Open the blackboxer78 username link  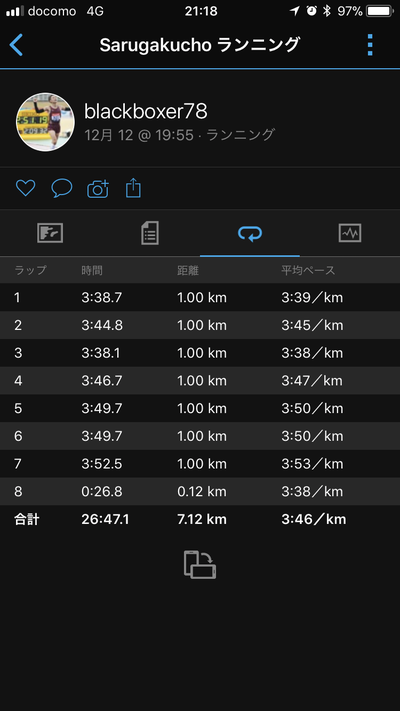point(146,111)
